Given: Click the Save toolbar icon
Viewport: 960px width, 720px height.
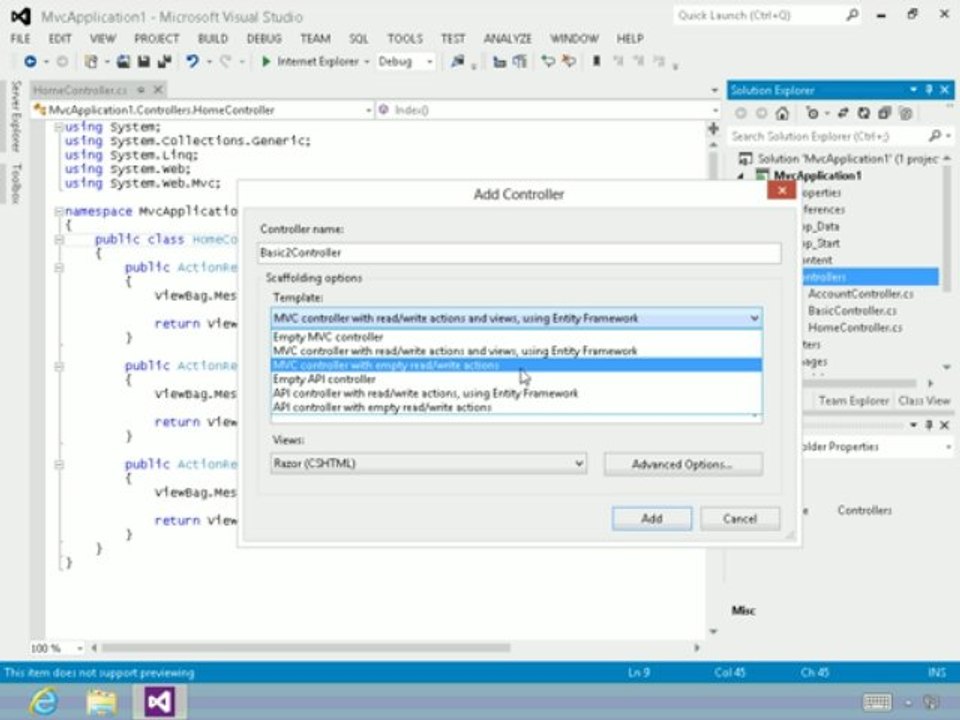Looking at the screenshot, I should pyautogui.click(x=144, y=61).
